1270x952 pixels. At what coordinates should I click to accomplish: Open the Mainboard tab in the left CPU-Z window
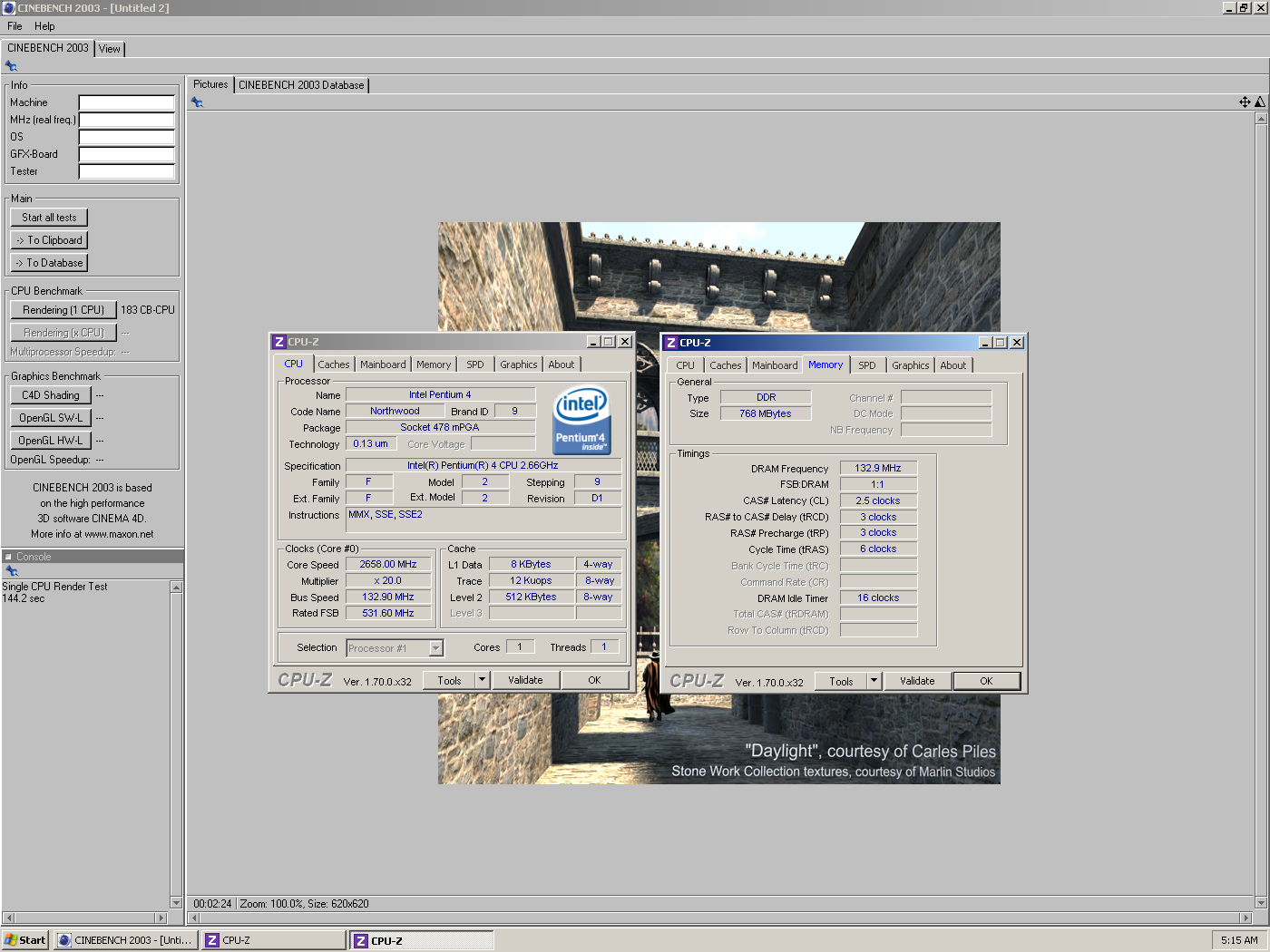point(383,364)
